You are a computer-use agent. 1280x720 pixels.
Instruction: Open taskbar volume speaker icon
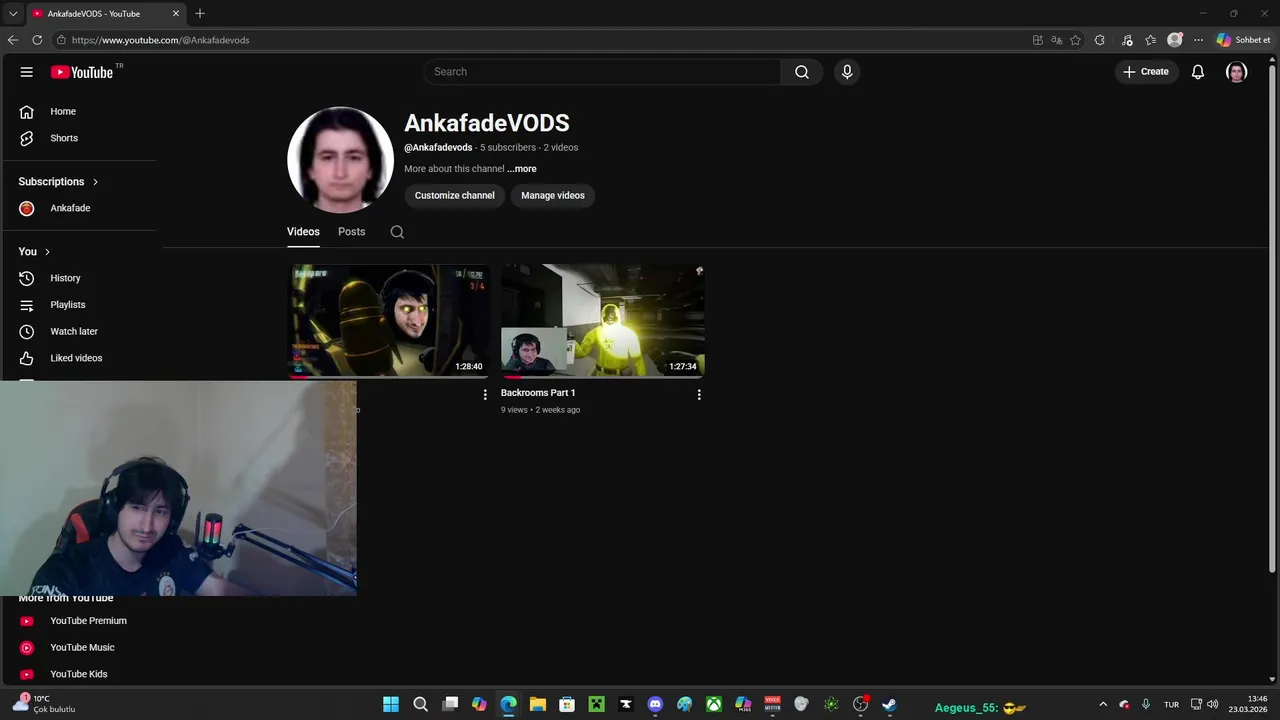1213,705
